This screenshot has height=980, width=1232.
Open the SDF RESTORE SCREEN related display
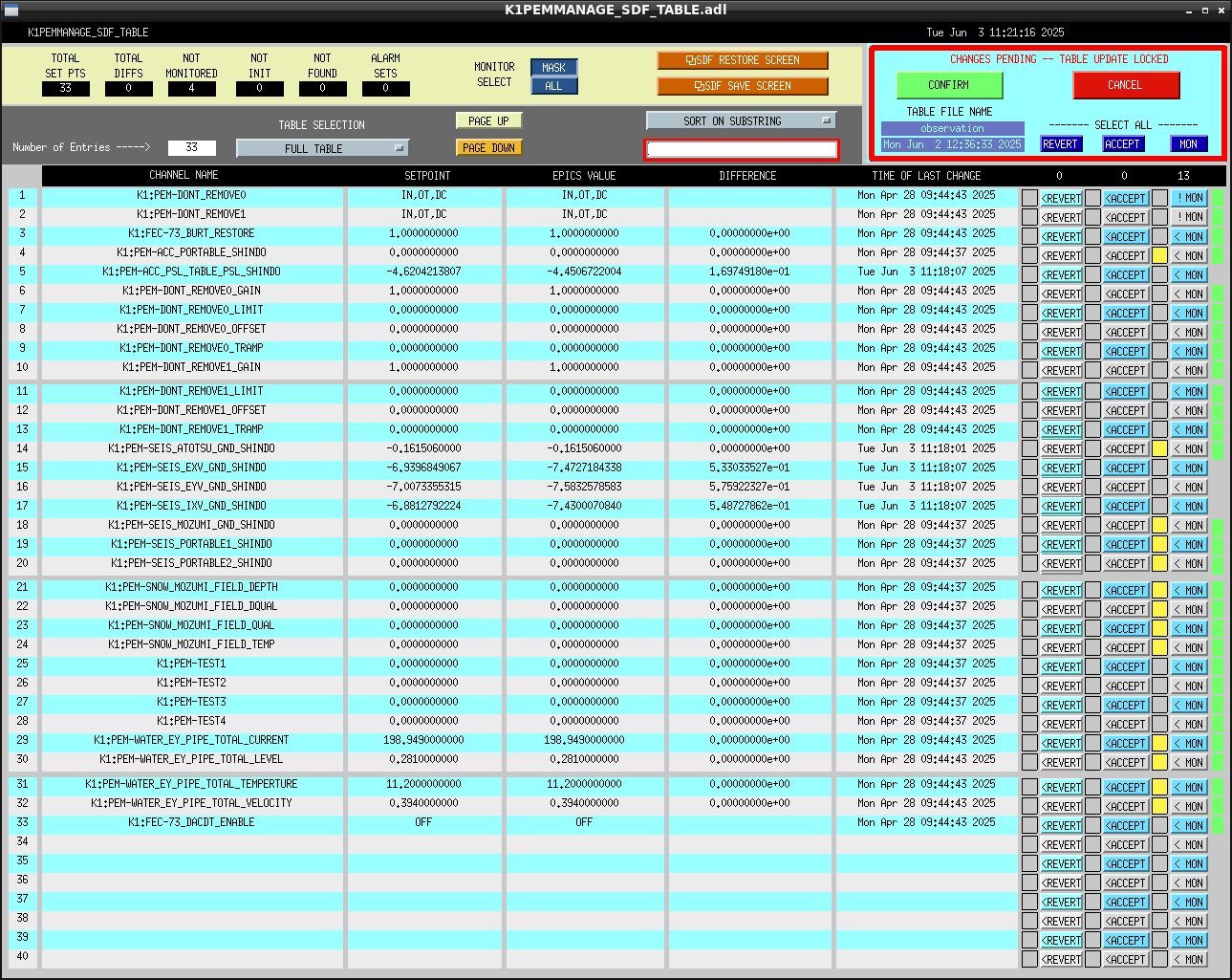pyautogui.click(x=743, y=60)
